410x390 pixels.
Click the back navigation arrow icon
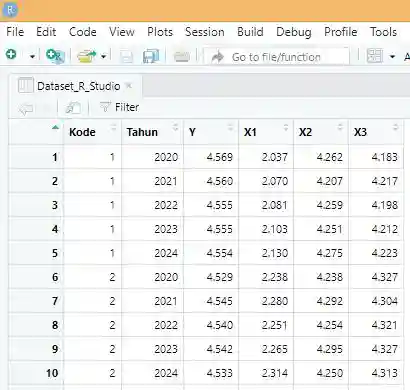point(26,108)
